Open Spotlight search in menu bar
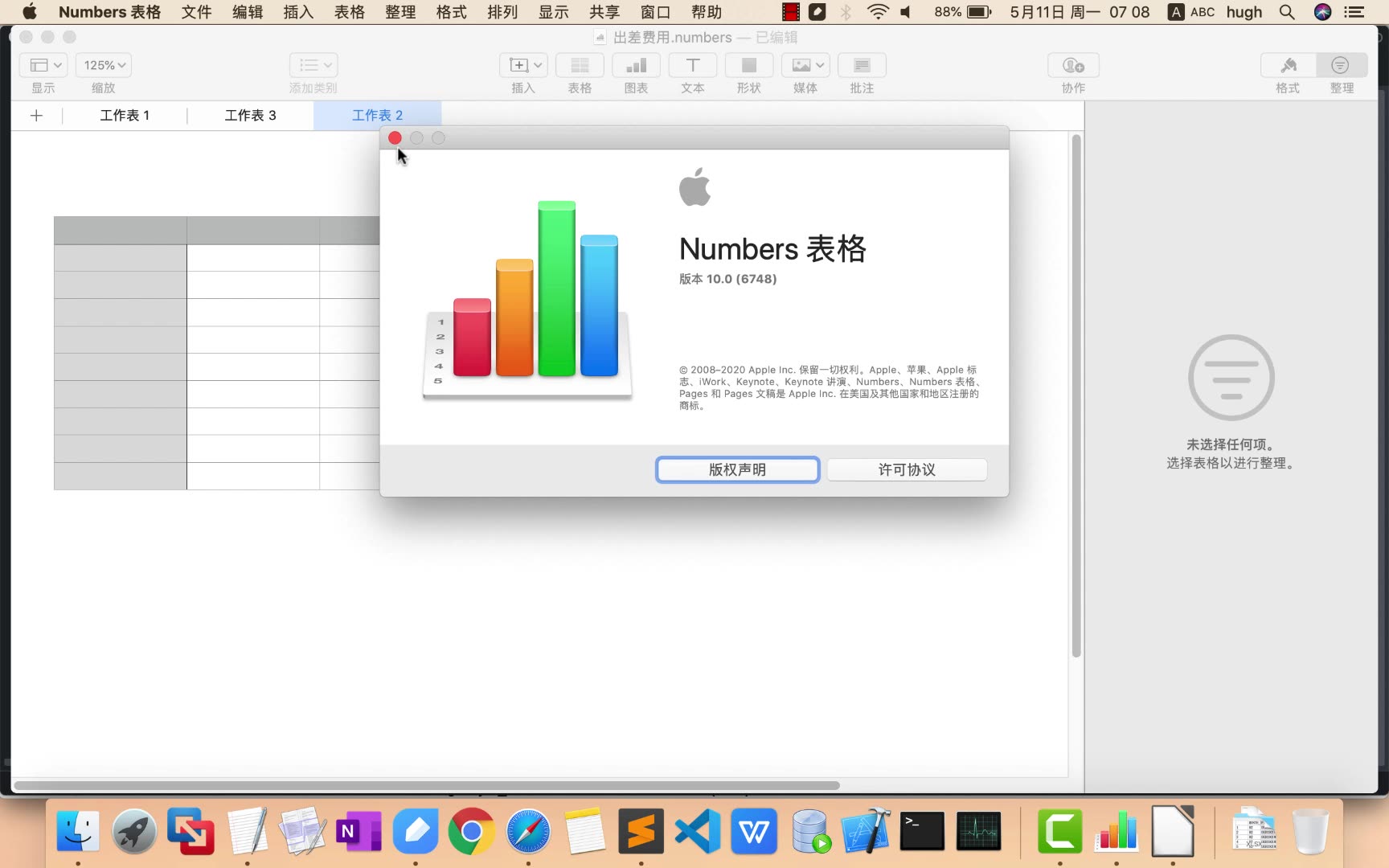The image size is (1389, 868). coord(1287,12)
